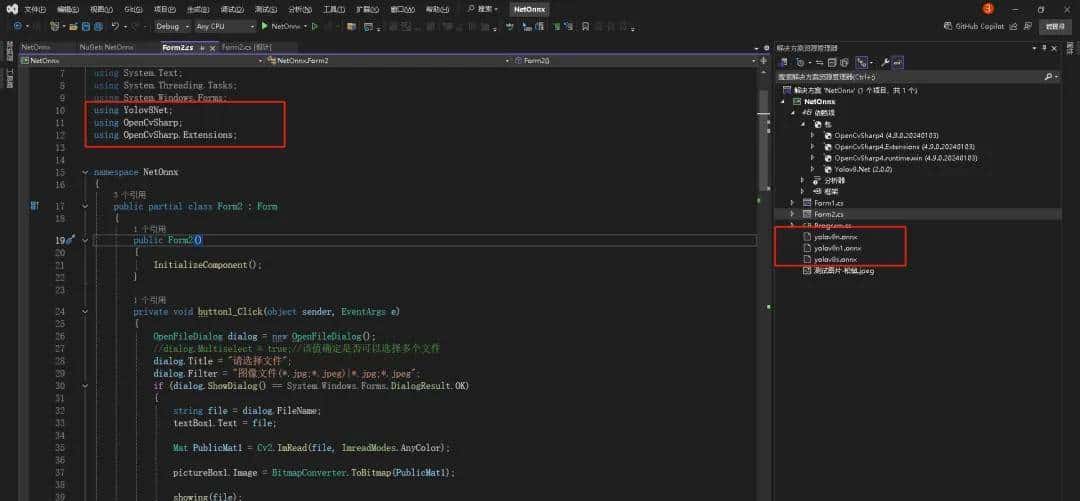Switch to the Form2.cs [设计] tab
Viewport: 1080px width, 501px height.
[247, 47]
